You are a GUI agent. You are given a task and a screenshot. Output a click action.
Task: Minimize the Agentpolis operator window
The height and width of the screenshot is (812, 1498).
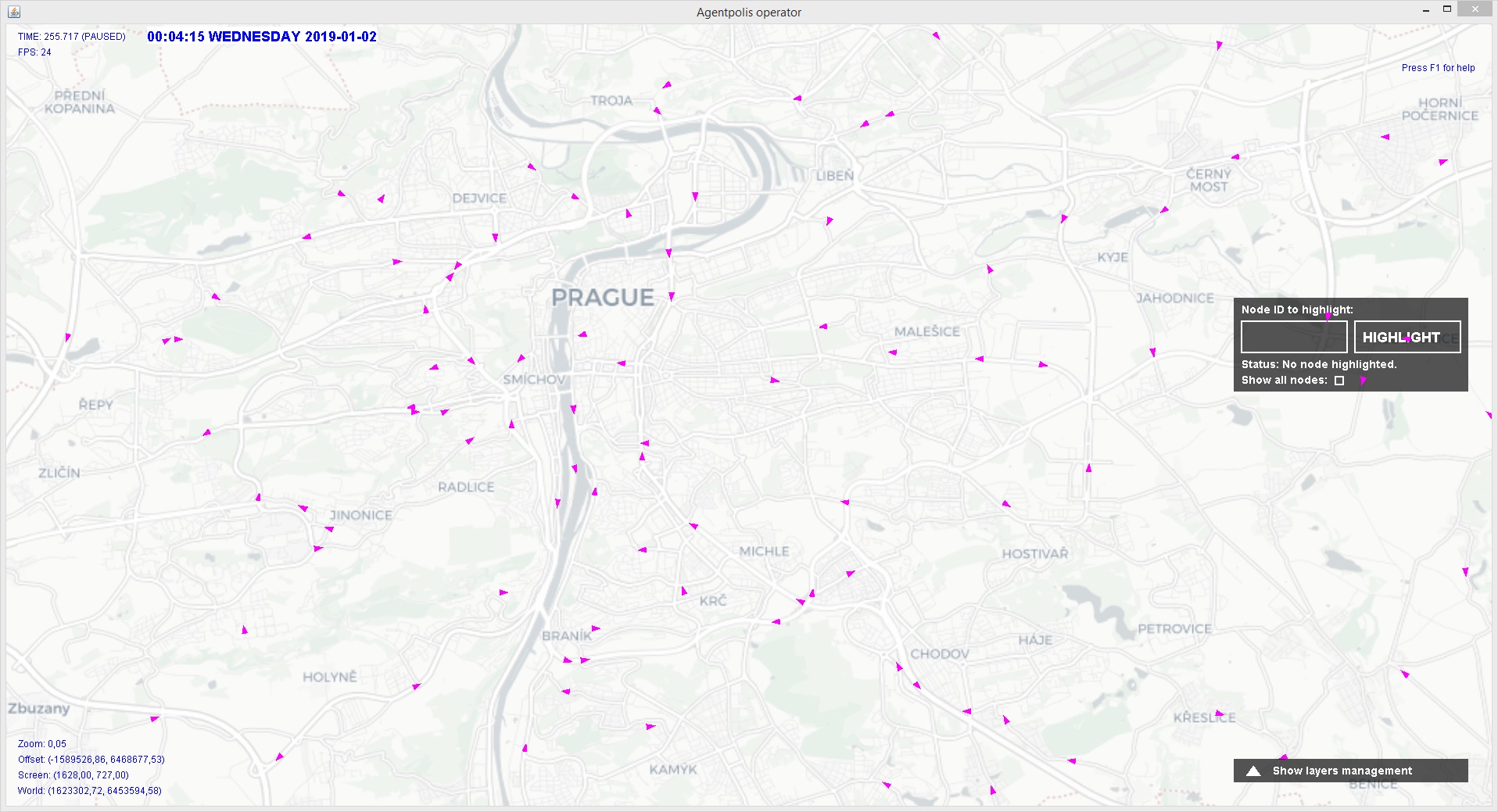[1426, 10]
